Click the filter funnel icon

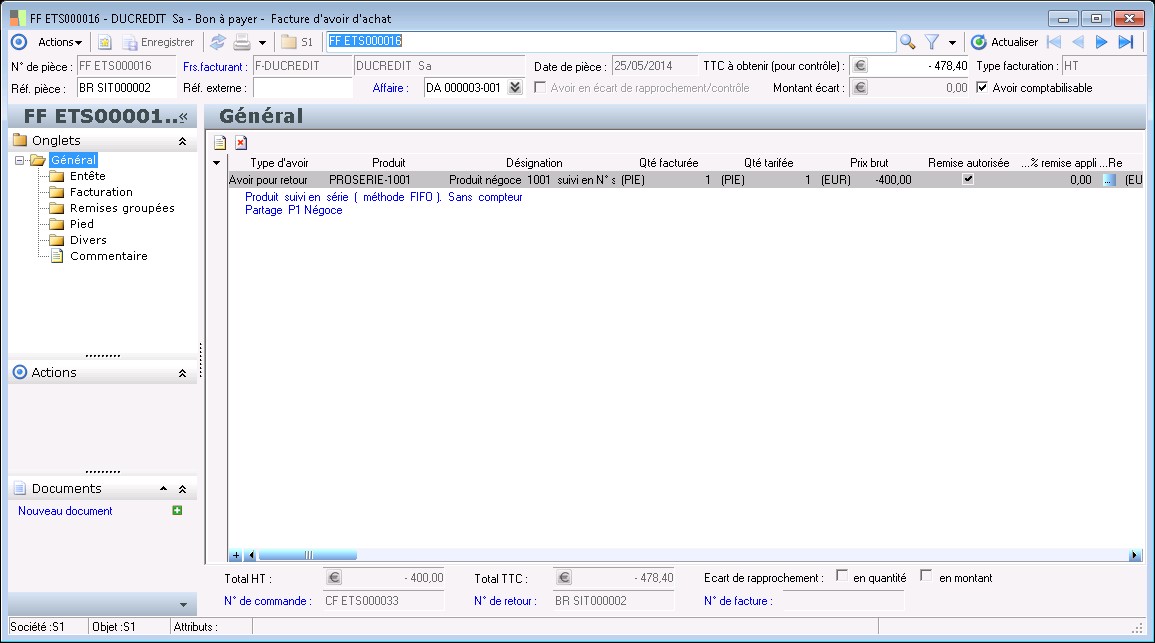click(x=932, y=42)
